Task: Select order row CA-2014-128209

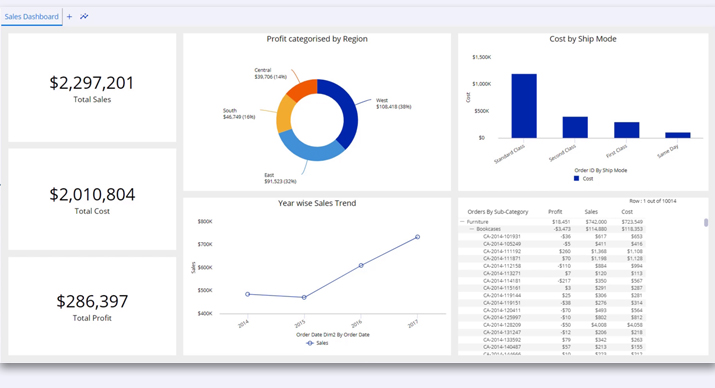Action: tap(552, 325)
